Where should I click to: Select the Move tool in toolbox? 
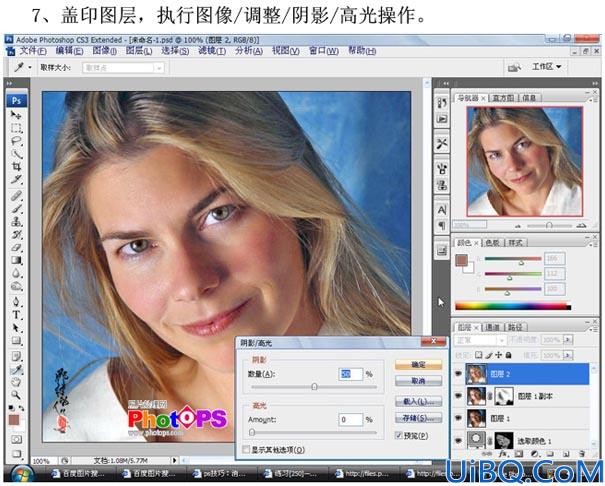pyautogui.click(x=16, y=115)
